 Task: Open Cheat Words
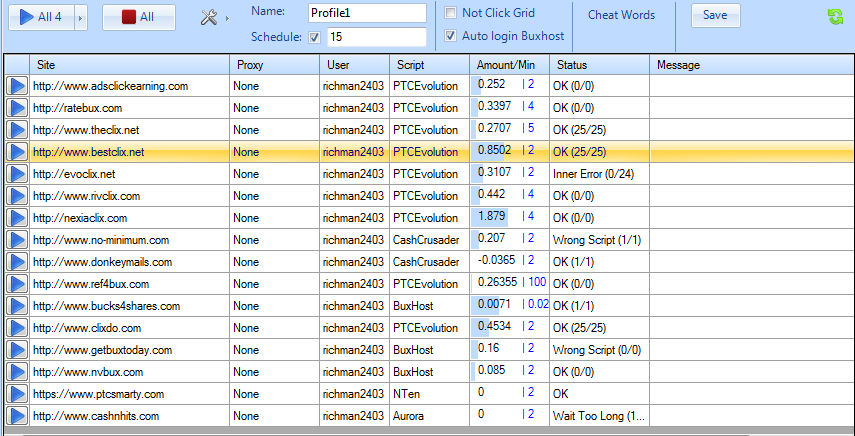622,15
